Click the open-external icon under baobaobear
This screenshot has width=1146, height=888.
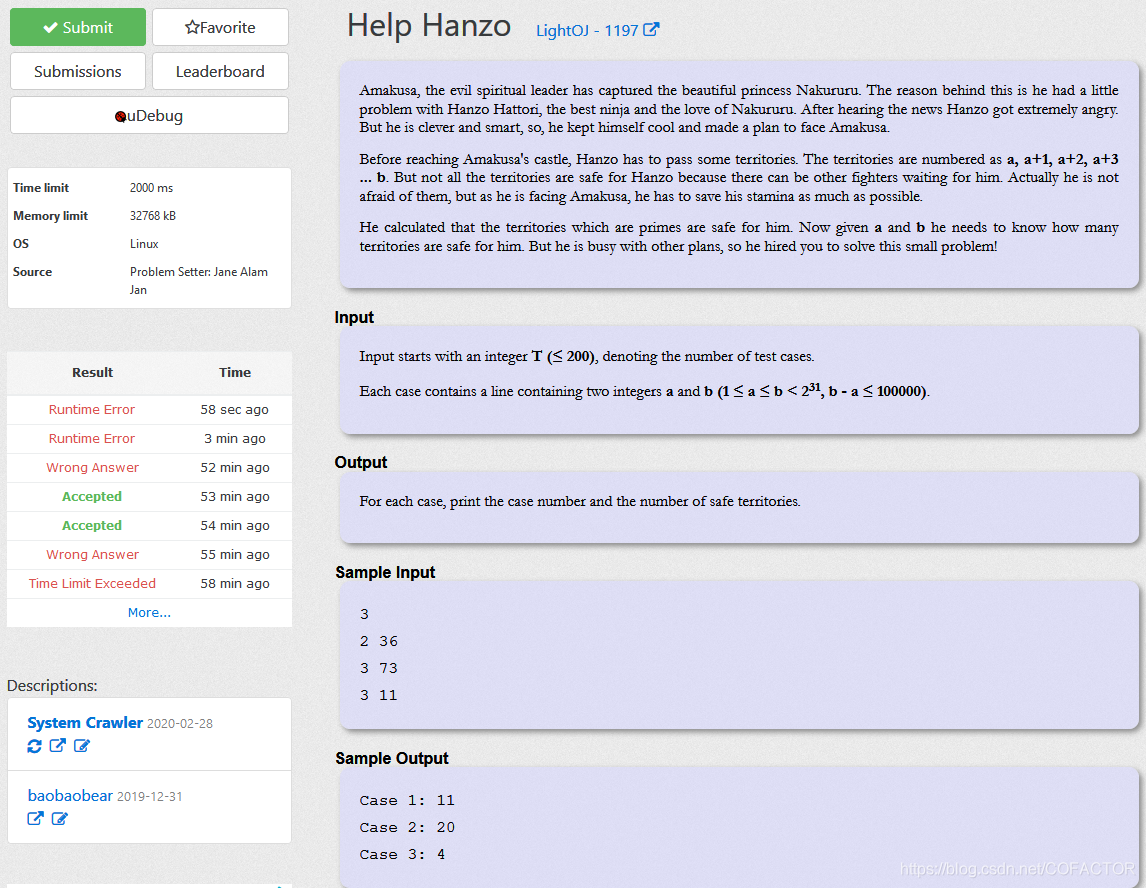(x=35, y=819)
